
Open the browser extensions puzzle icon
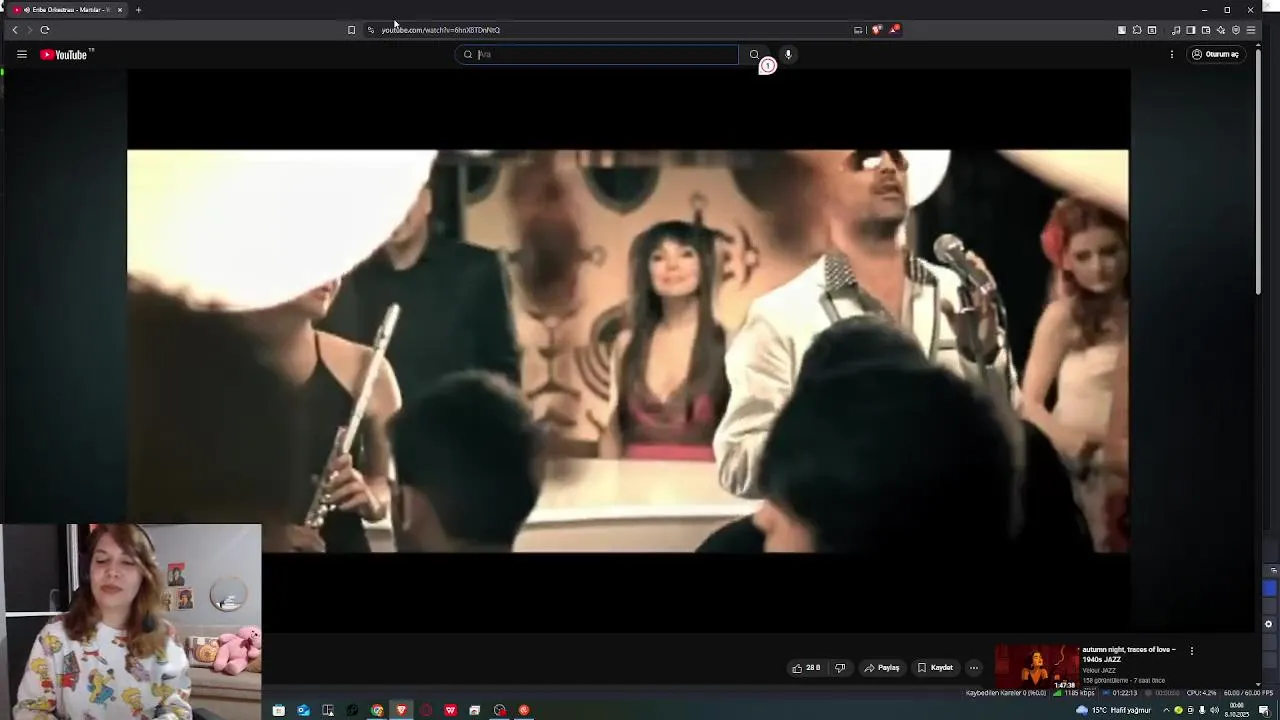[1137, 30]
